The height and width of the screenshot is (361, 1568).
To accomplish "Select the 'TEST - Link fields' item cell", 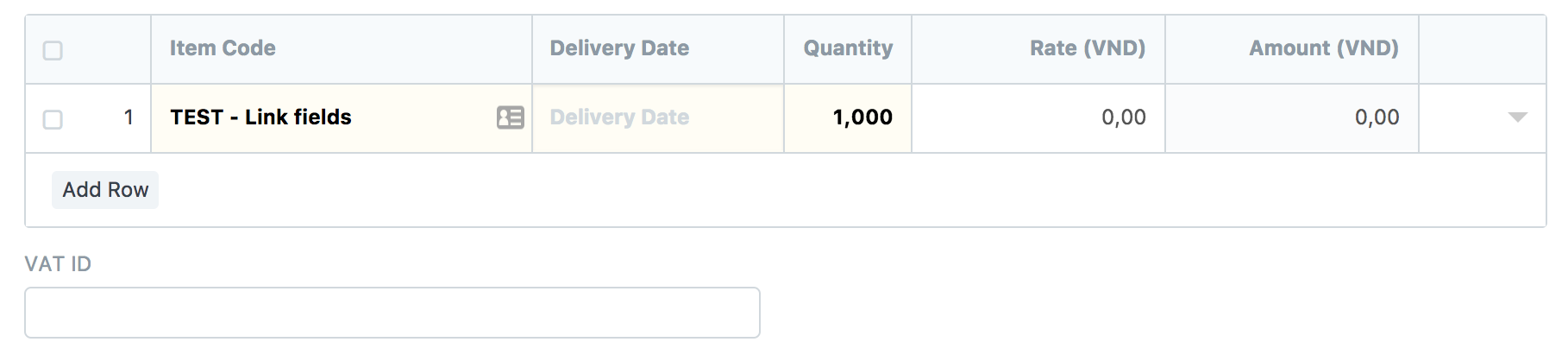I will coord(342,118).
